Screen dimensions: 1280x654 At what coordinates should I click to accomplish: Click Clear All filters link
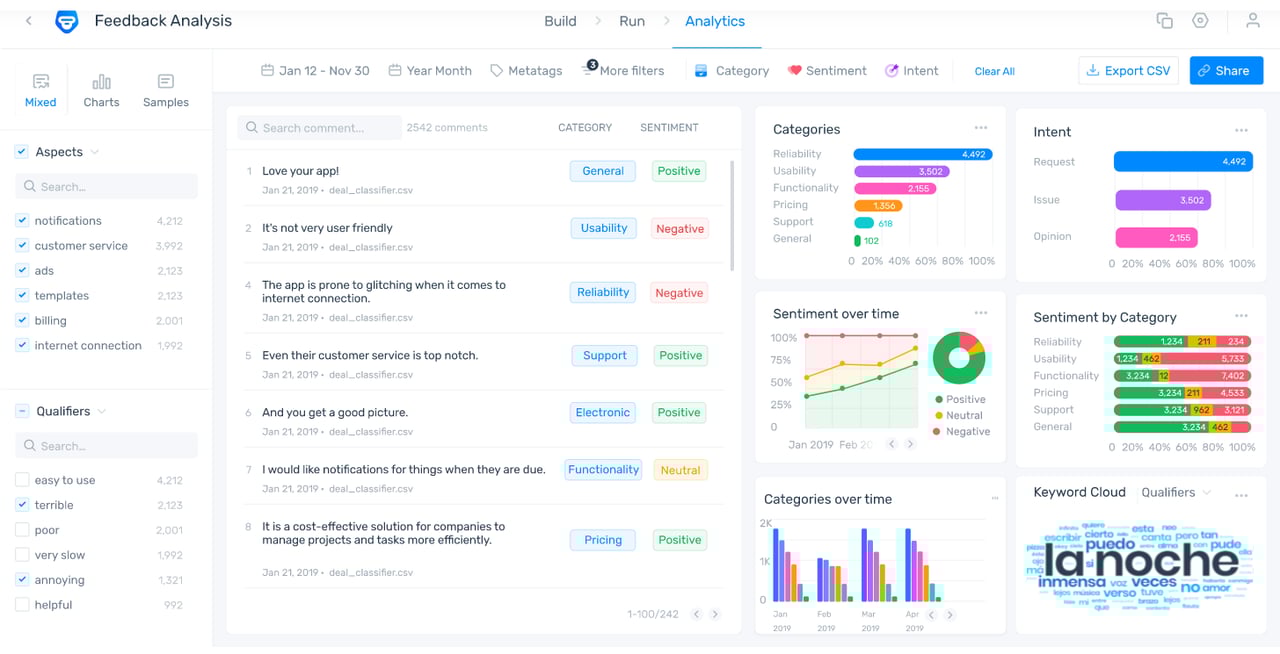[995, 71]
